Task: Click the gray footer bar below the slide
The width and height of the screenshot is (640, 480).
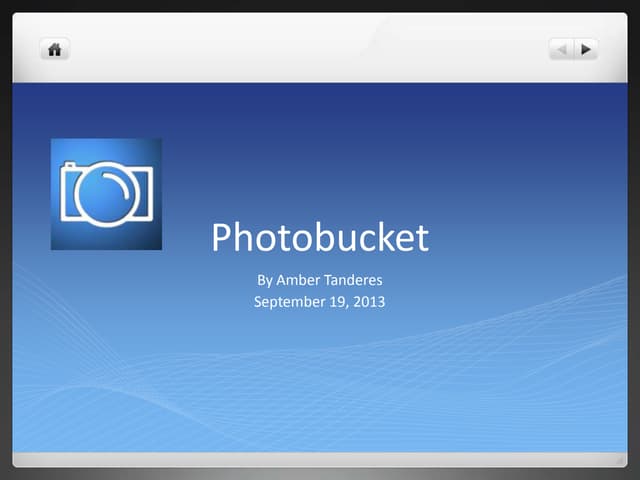Action: point(320,460)
